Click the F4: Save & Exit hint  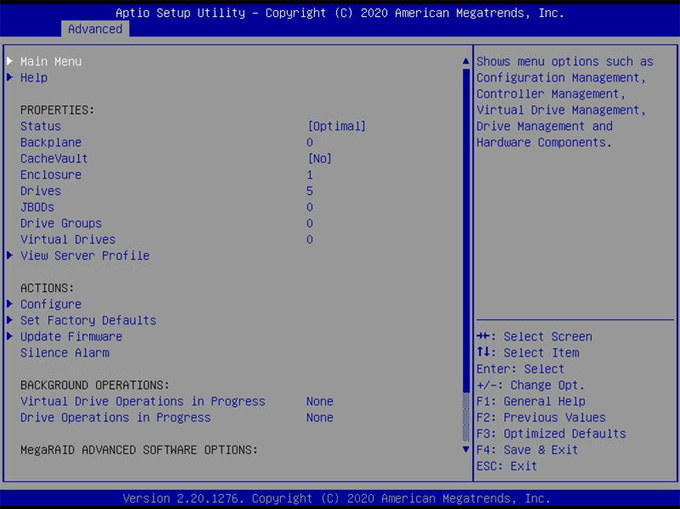click(527, 450)
